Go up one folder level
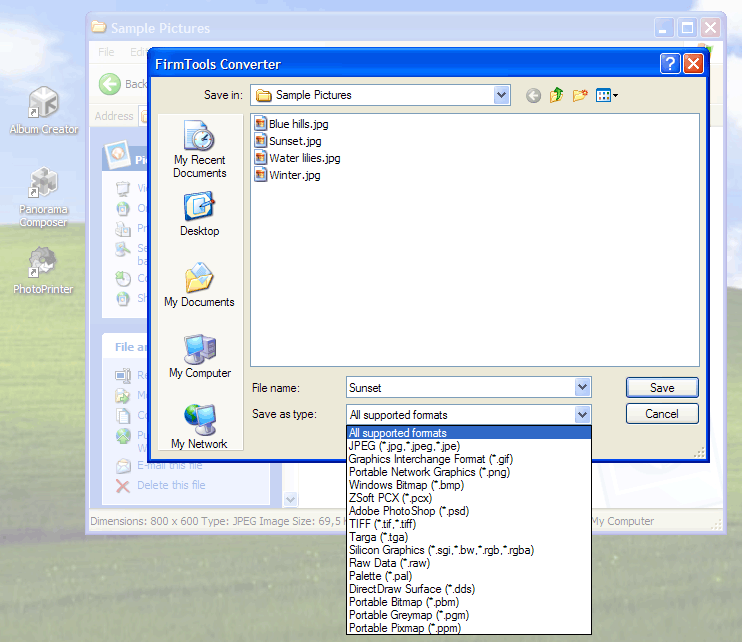 (x=556, y=95)
